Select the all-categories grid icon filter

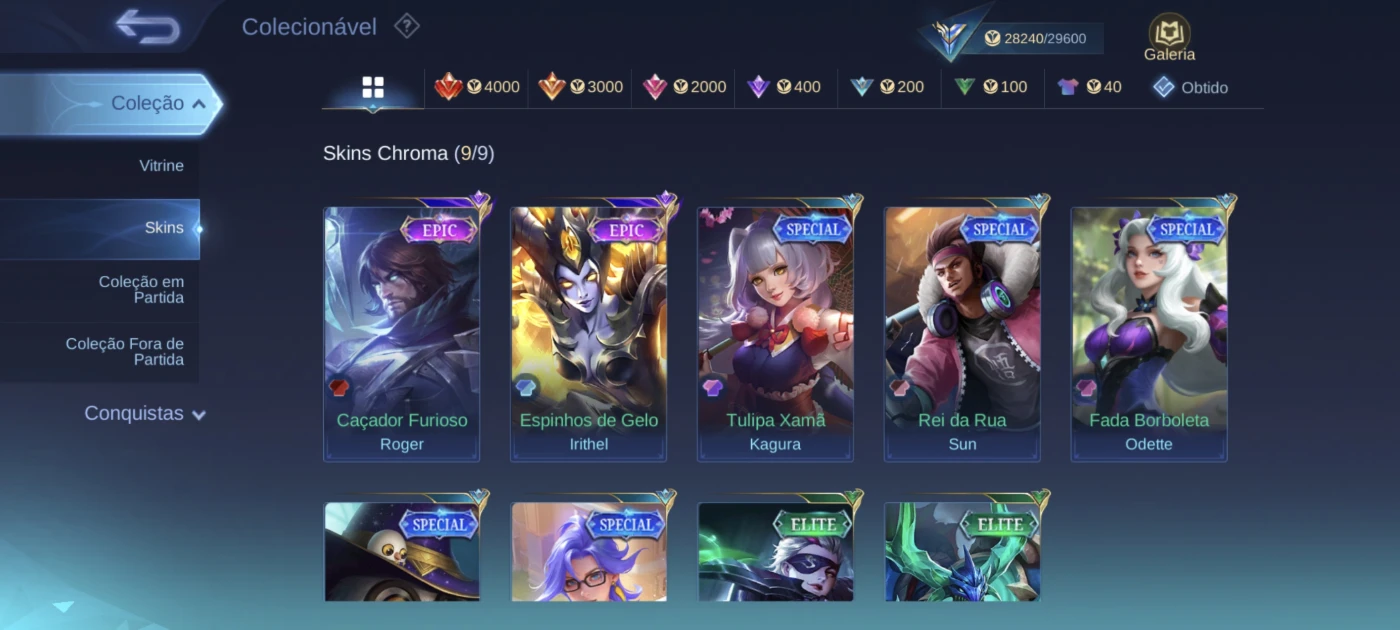(373, 88)
